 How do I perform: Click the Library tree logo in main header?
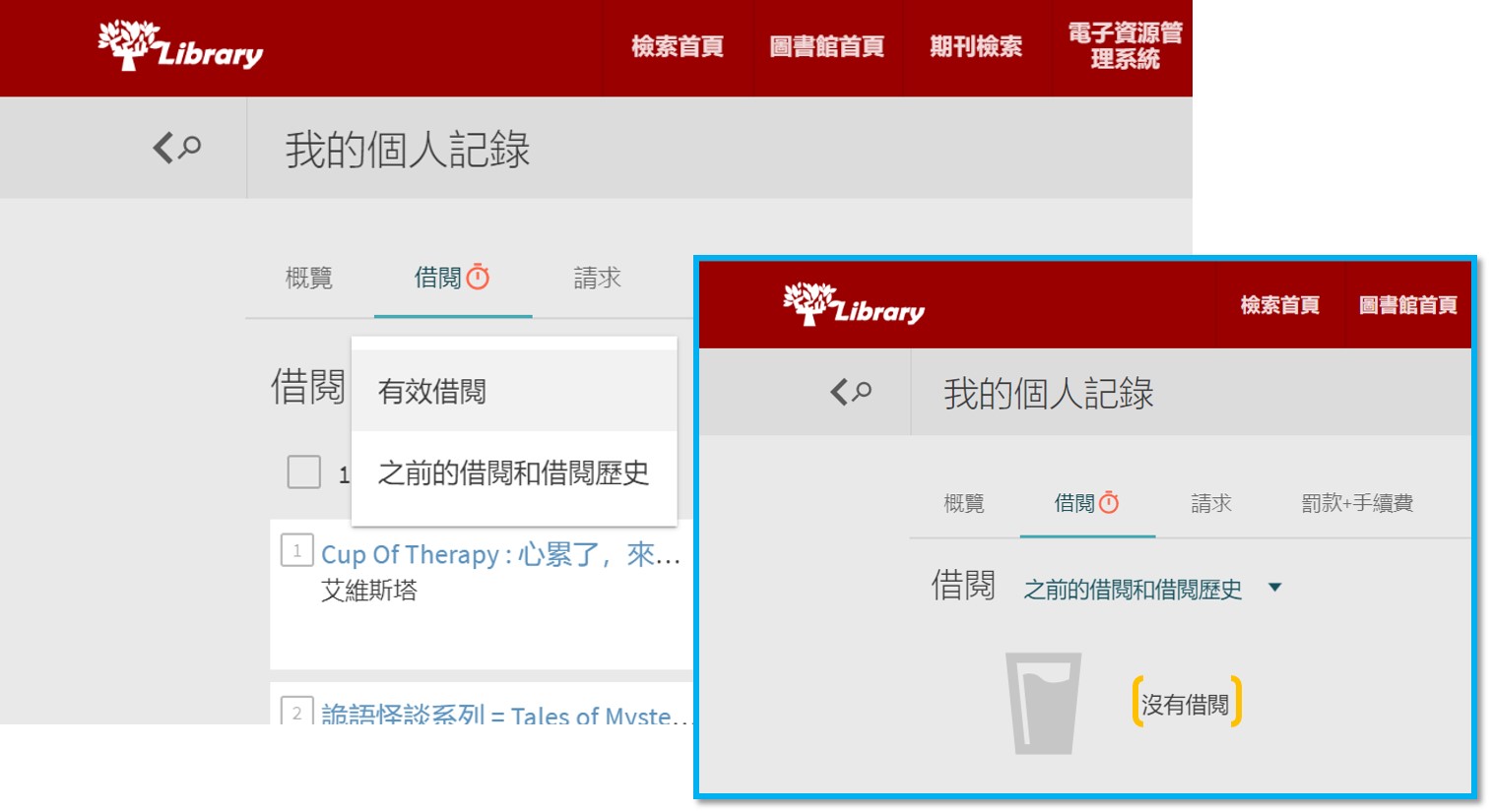click(x=180, y=46)
